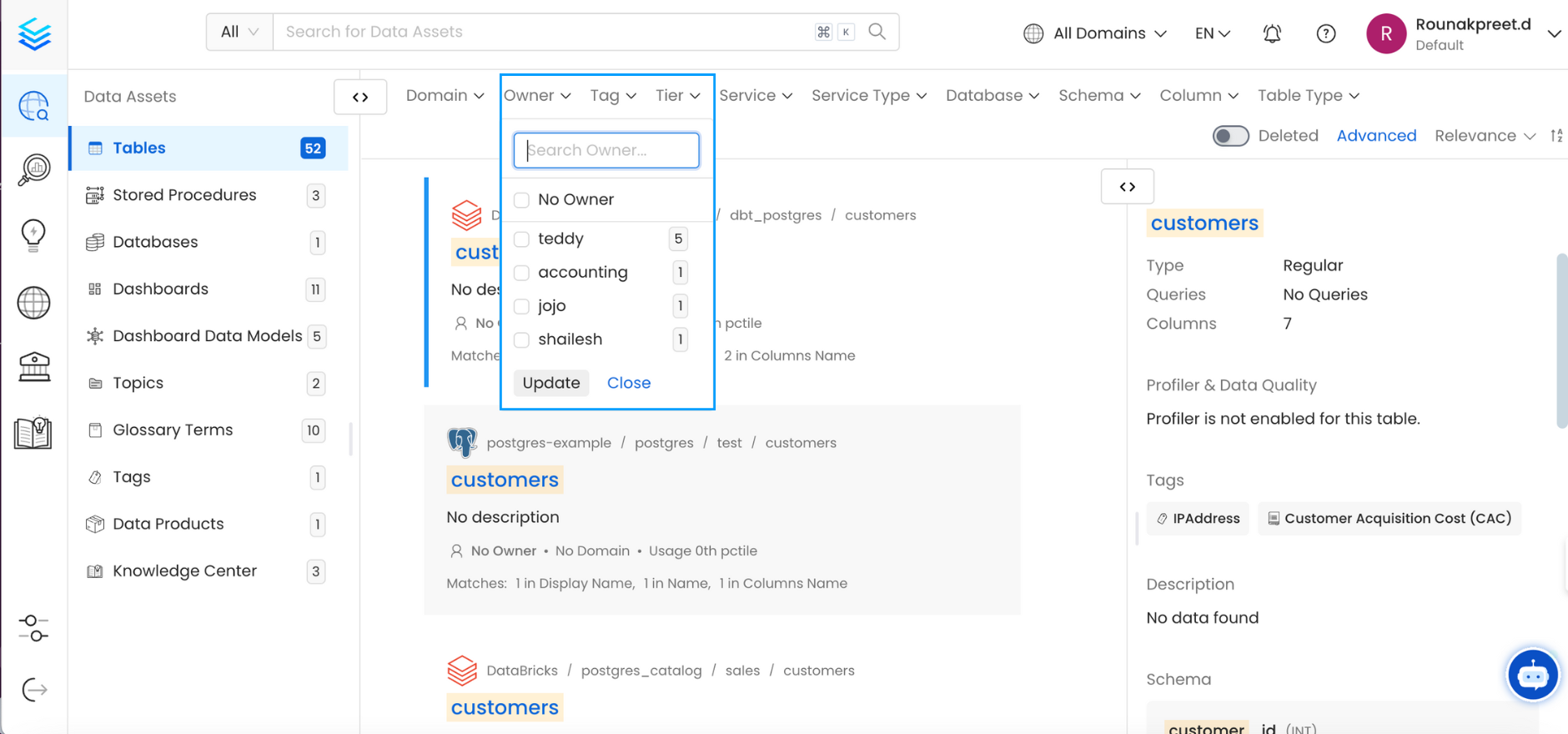Expand the EN language dropdown

tap(1212, 33)
